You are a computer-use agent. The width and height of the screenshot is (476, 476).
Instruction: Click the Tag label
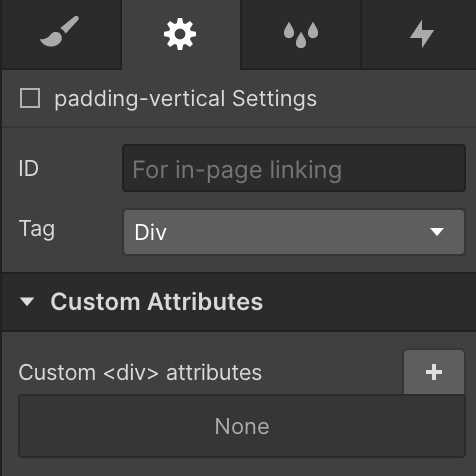(x=37, y=229)
